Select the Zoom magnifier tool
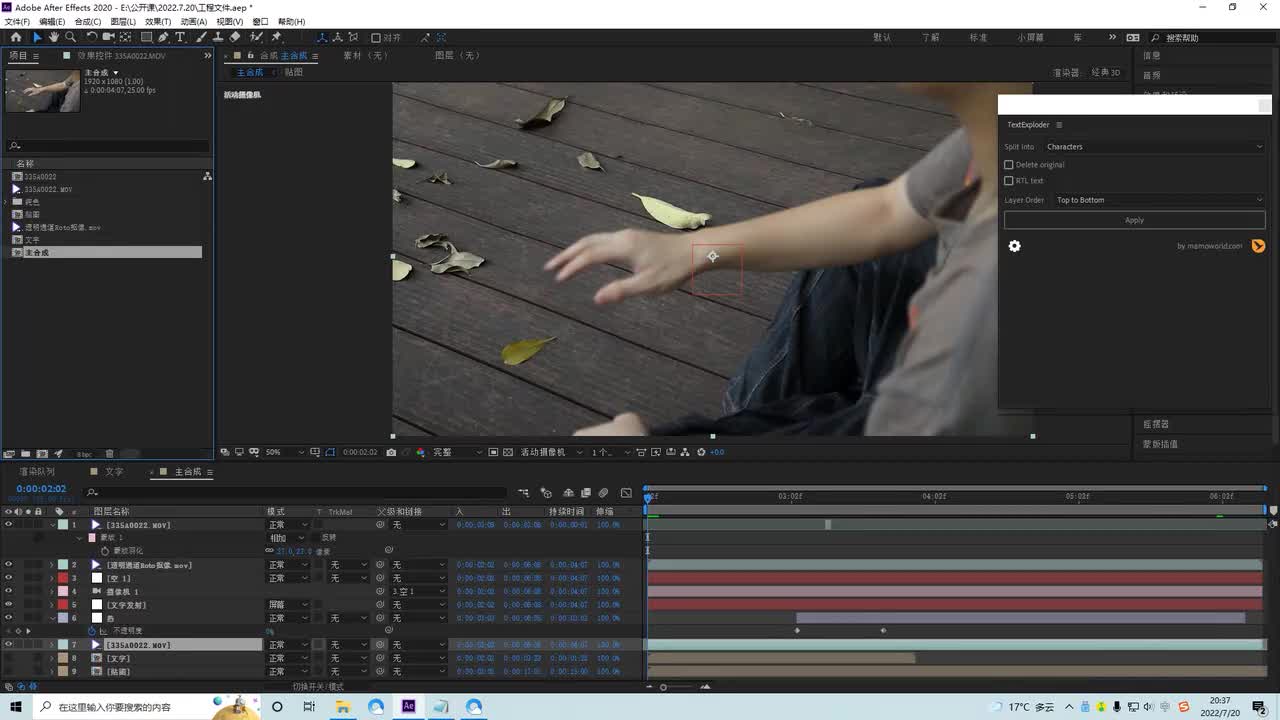This screenshot has width=1280, height=720. tap(70, 37)
